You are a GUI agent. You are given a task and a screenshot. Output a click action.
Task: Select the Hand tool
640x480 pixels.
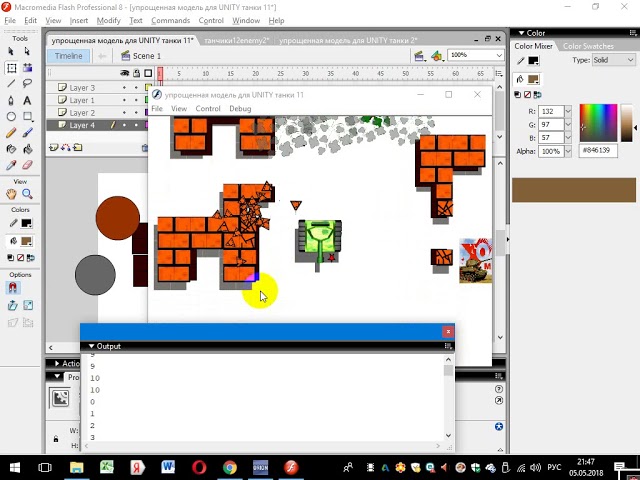point(11,194)
